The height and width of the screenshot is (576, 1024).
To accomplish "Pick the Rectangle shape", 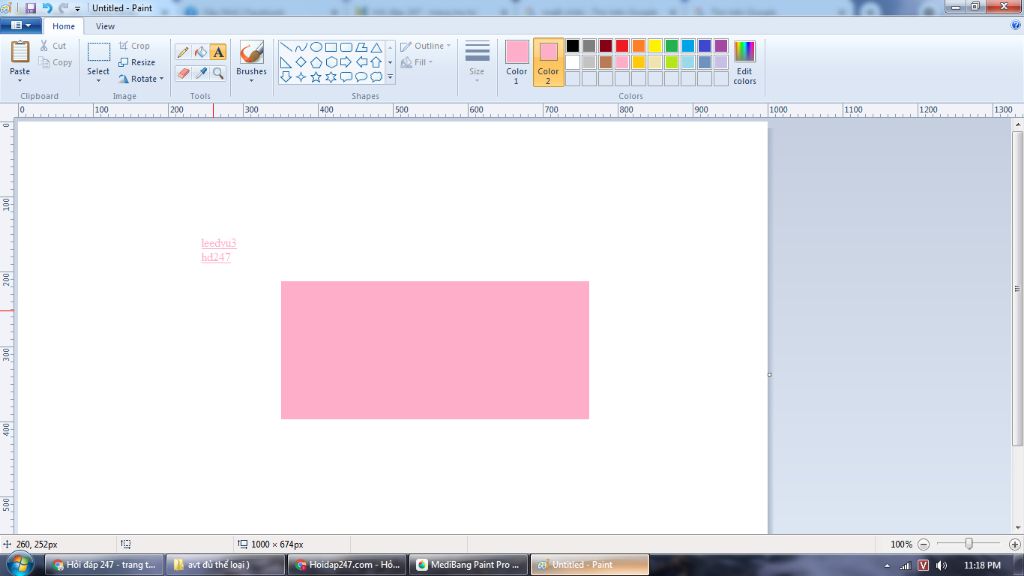I will (330, 48).
